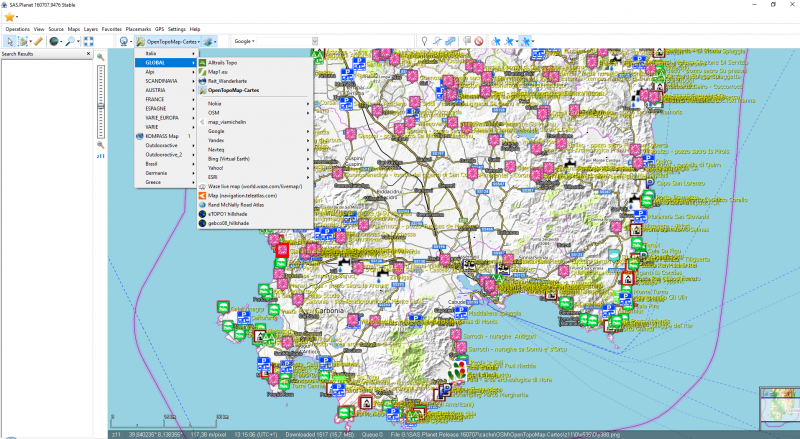Open the GPS menu
Screen dimensions: 800x439
pos(159,29)
